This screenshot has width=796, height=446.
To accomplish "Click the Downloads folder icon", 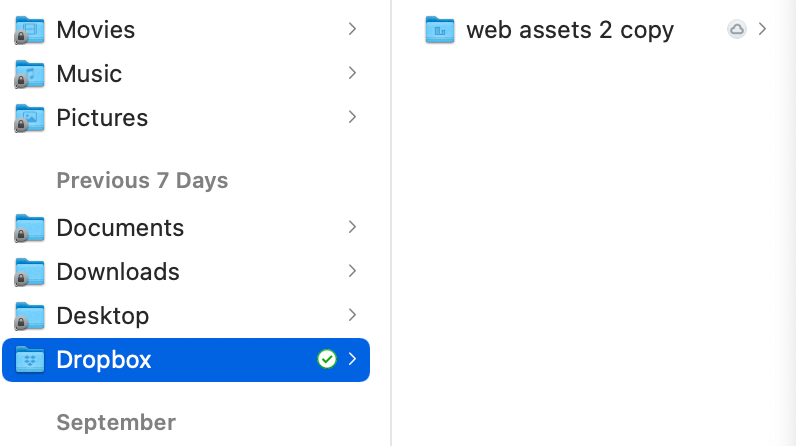I will (x=30, y=272).
